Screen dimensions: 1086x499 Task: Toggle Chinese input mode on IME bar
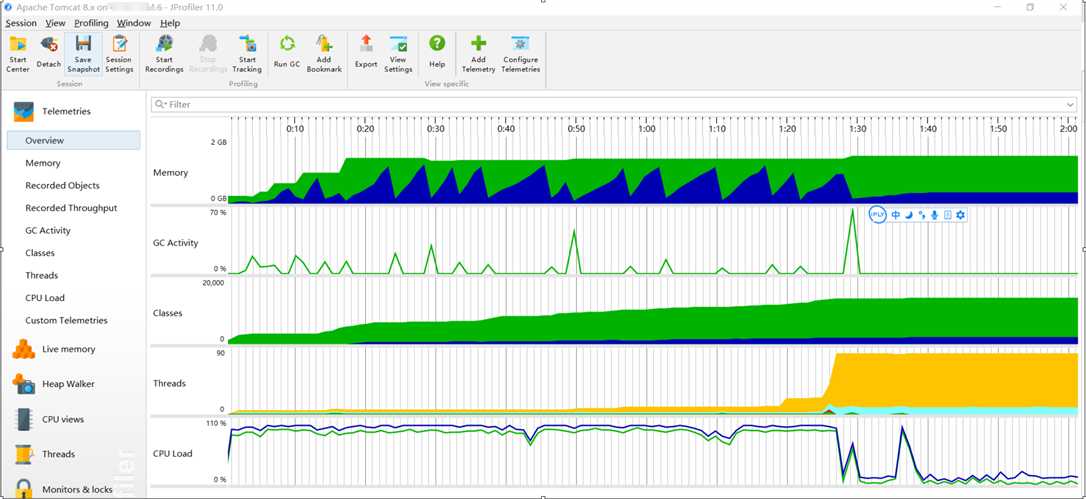896,215
